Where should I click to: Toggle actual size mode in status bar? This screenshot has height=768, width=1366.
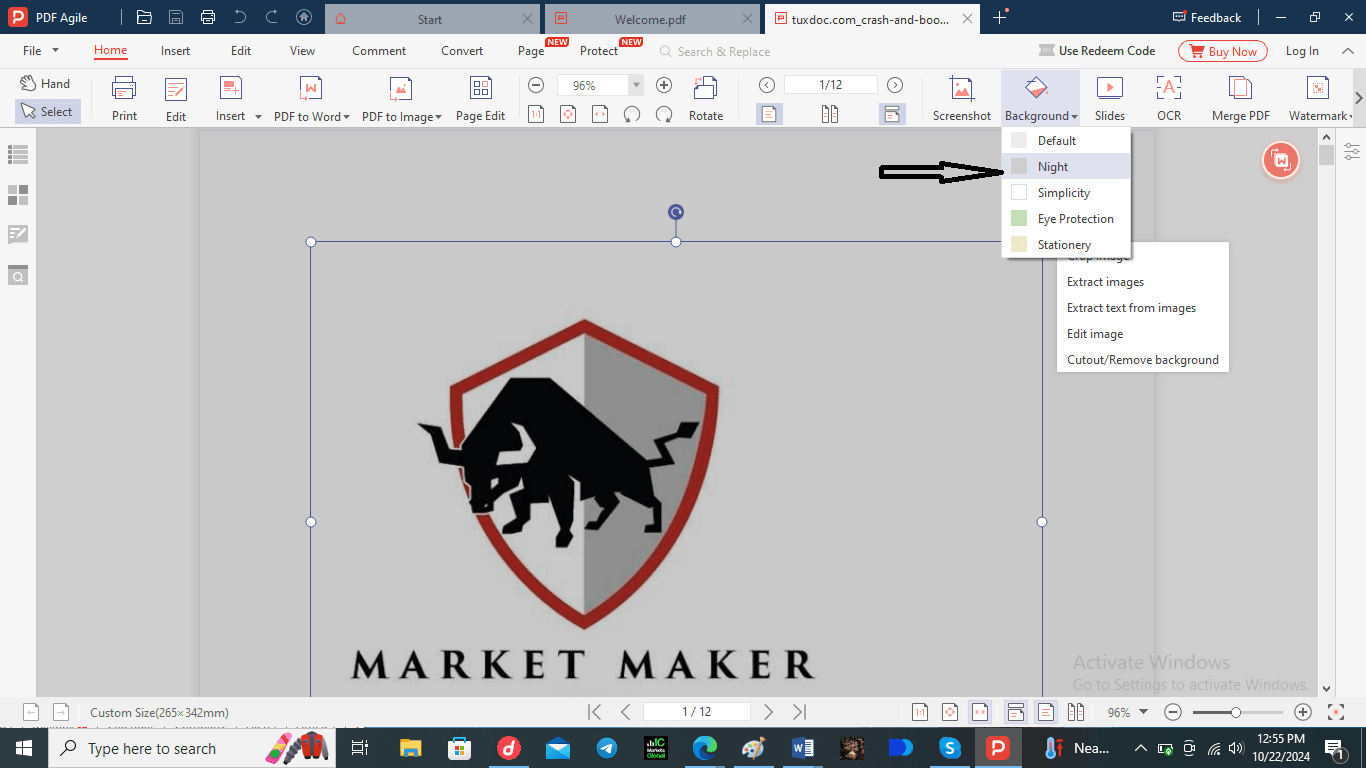920,712
